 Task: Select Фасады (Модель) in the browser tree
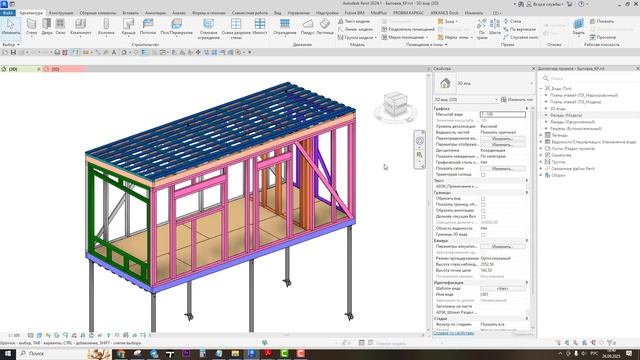click(566, 115)
